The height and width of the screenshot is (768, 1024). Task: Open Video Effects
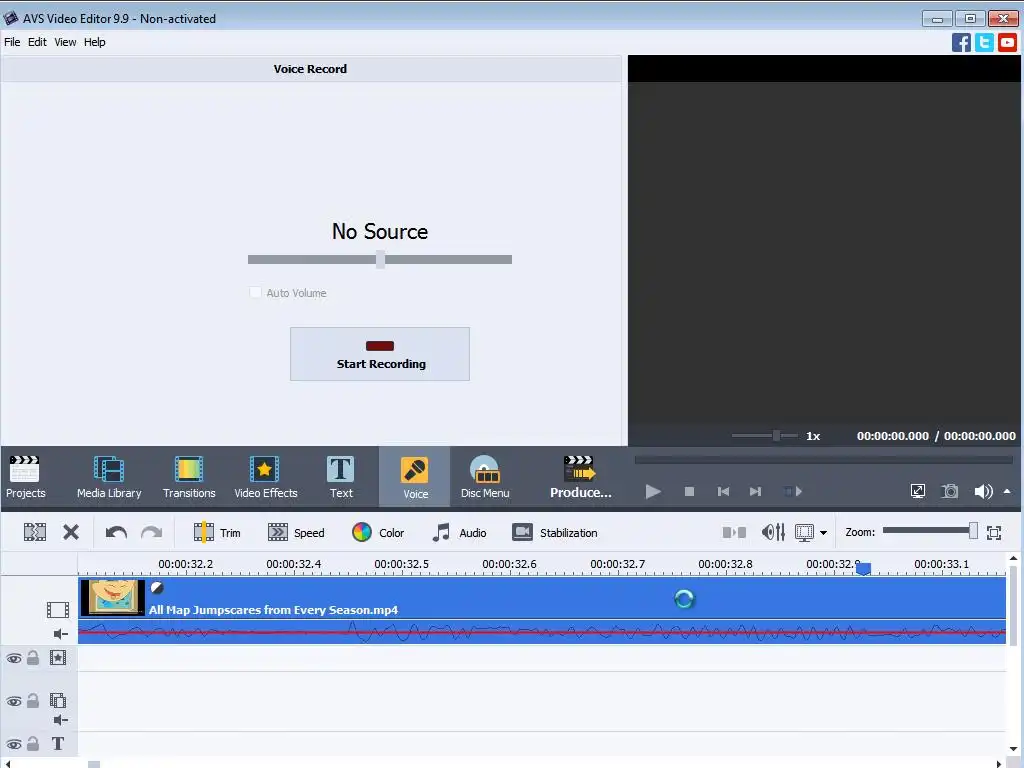coord(265,477)
